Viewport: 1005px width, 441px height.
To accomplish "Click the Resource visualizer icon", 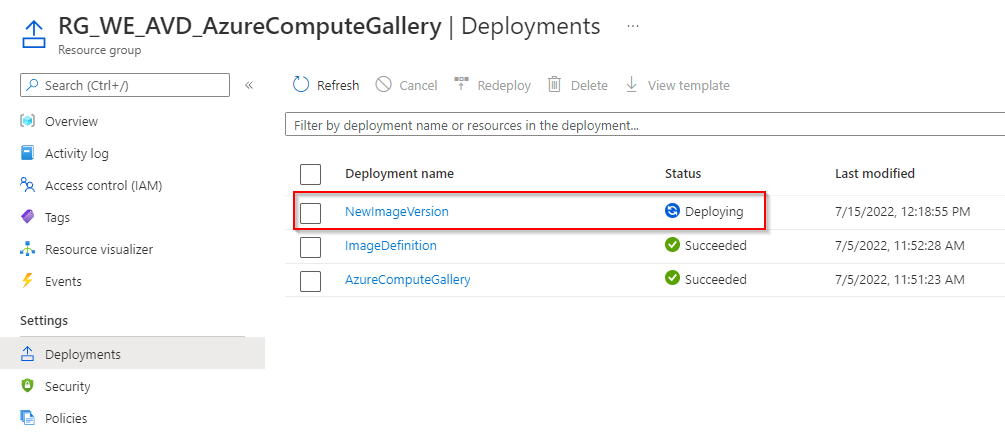I will tap(27, 249).
